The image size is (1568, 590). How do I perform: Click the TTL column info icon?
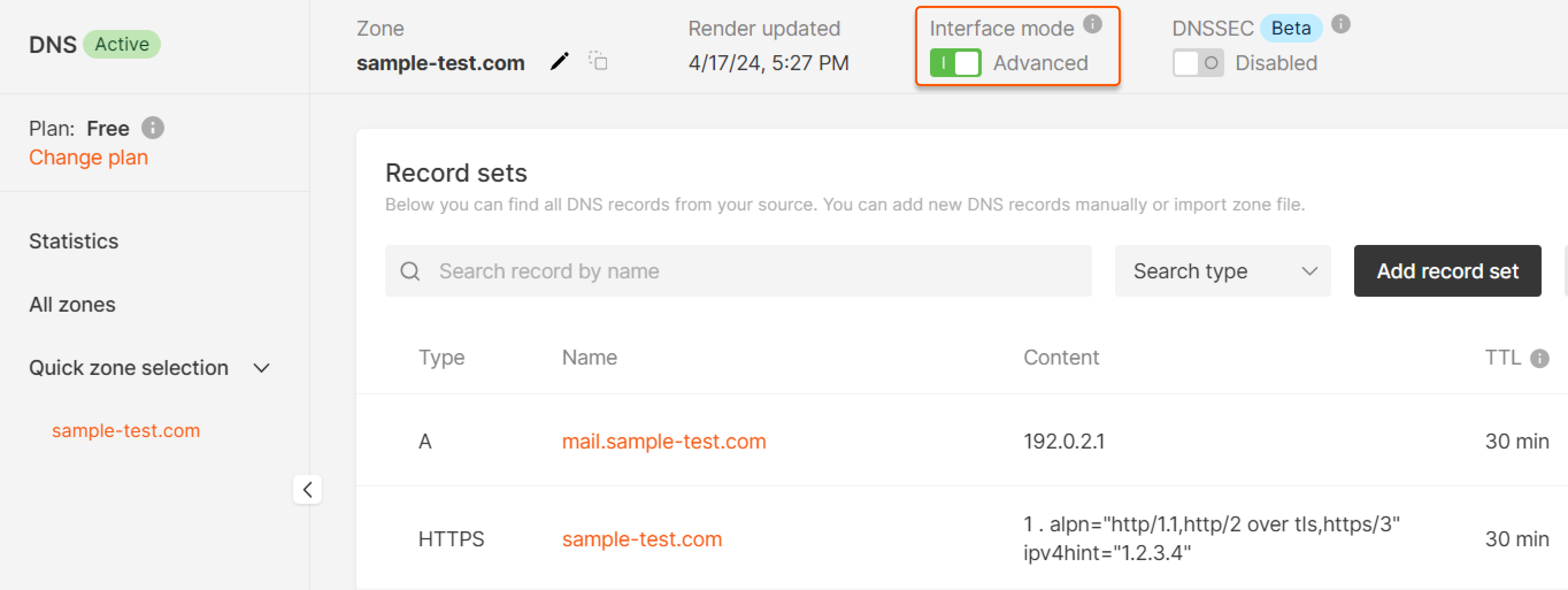coord(1540,358)
